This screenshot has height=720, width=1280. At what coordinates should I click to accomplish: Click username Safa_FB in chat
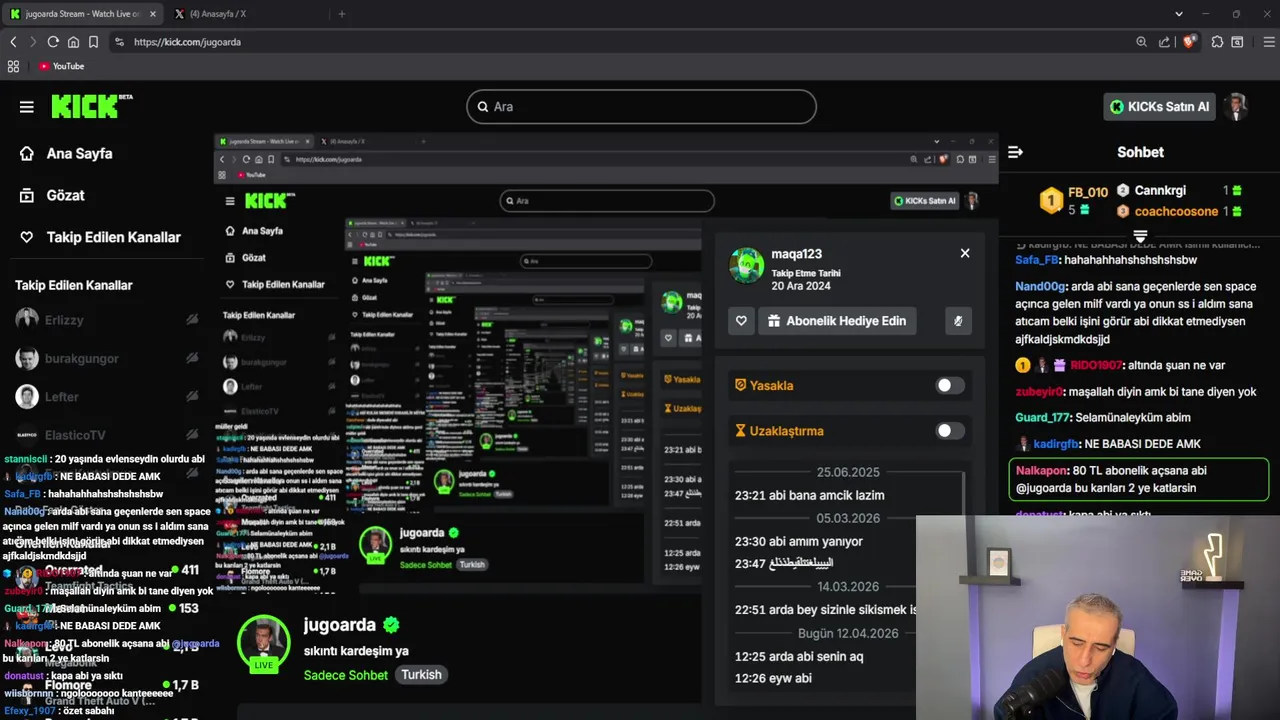[x=1037, y=260]
